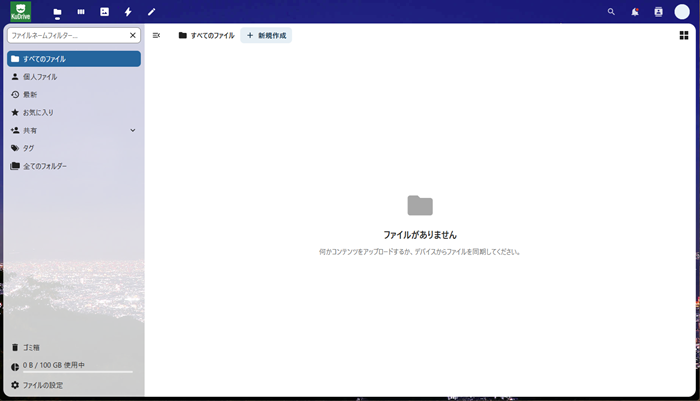
Task: Switch to grid view
Action: pos(683,35)
